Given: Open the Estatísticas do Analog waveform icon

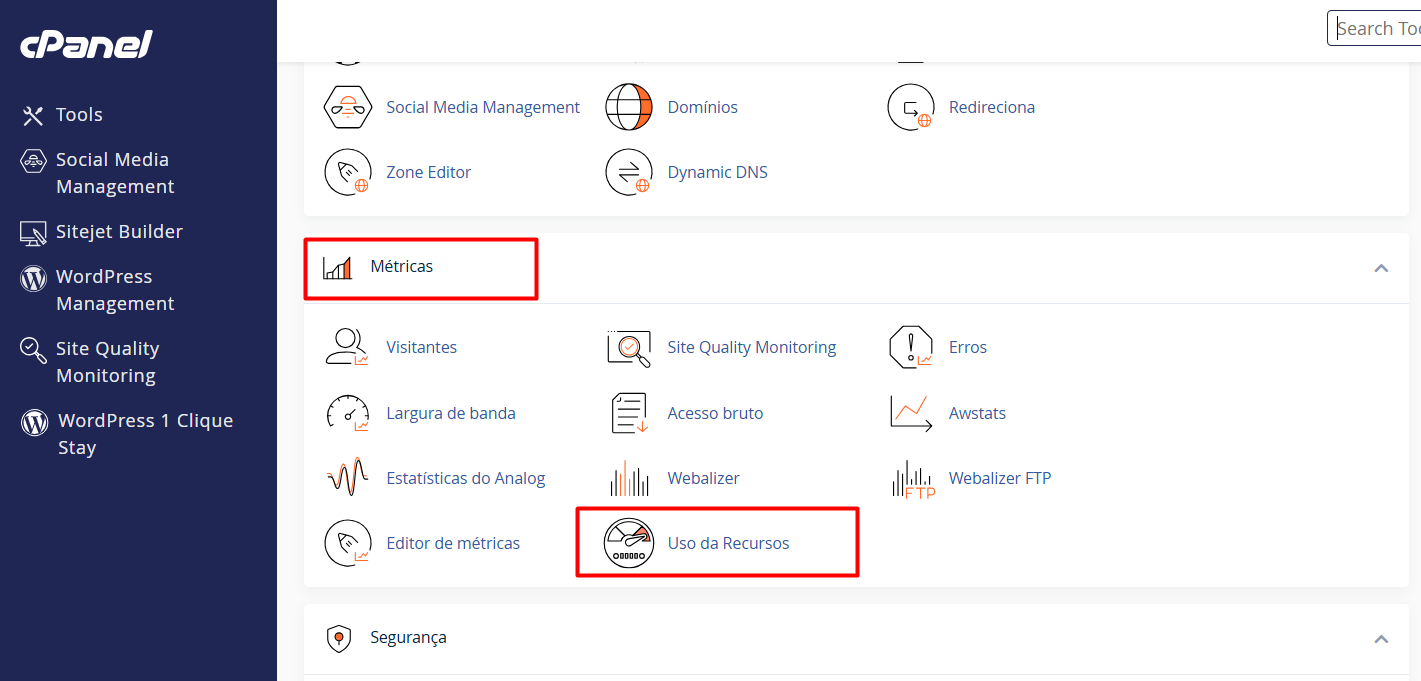Looking at the screenshot, I should [348, 478].
